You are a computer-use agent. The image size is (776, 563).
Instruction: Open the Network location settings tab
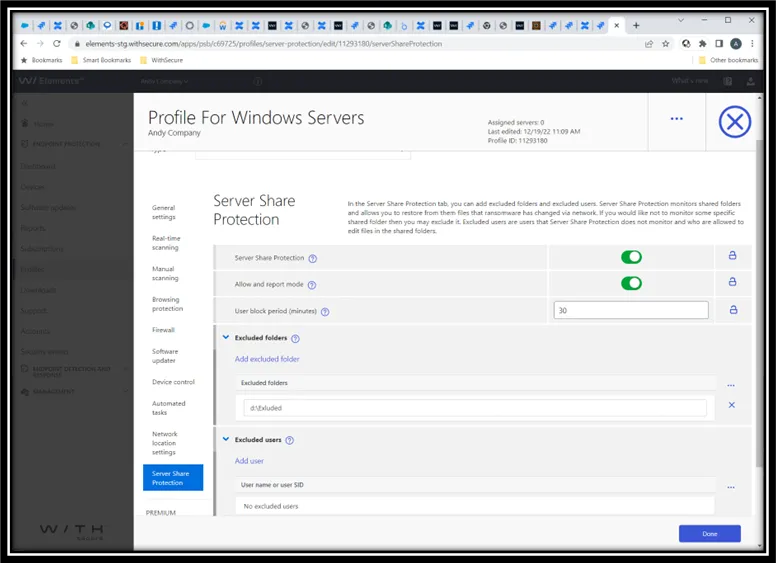(165, 443)
